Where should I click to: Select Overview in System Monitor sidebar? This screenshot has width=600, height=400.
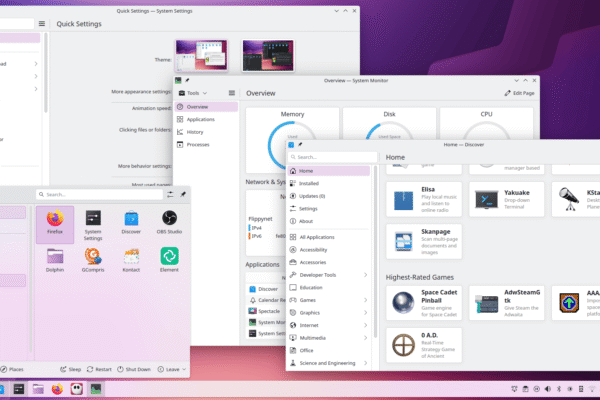tap(206, 107)
